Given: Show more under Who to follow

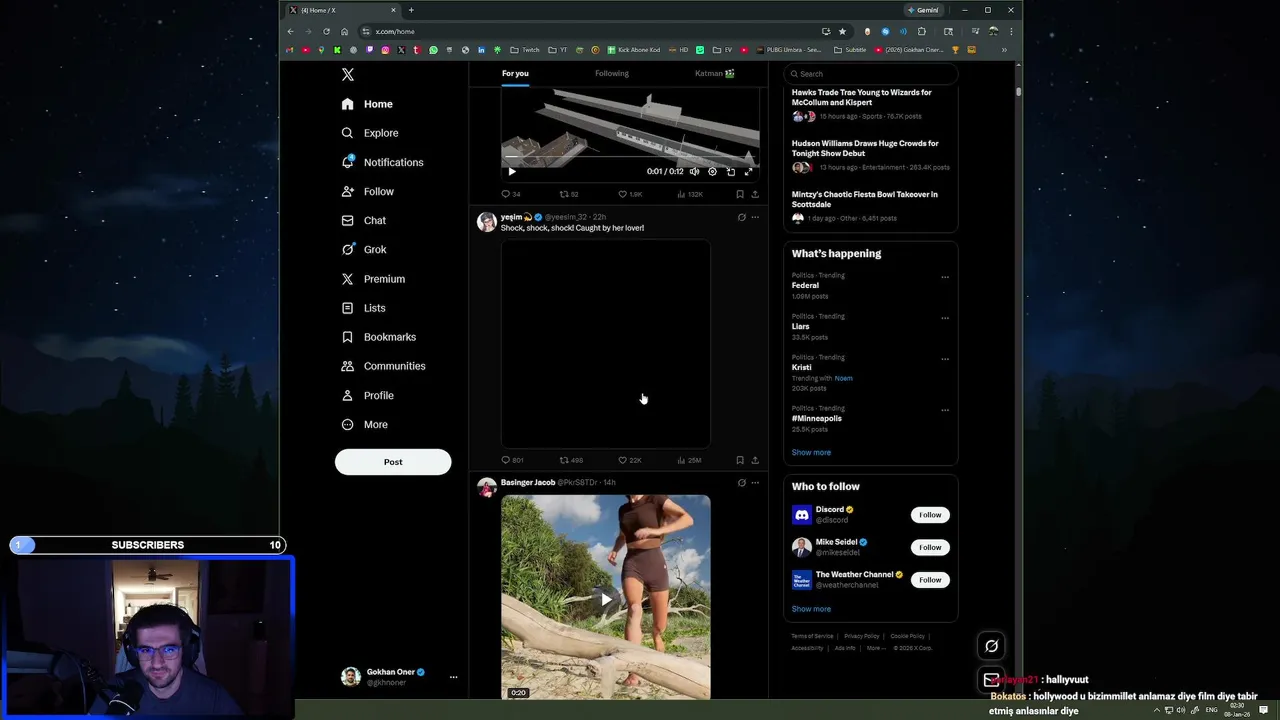Looking at the screenshot, I should pyautogui.click(x=811, y=609).
